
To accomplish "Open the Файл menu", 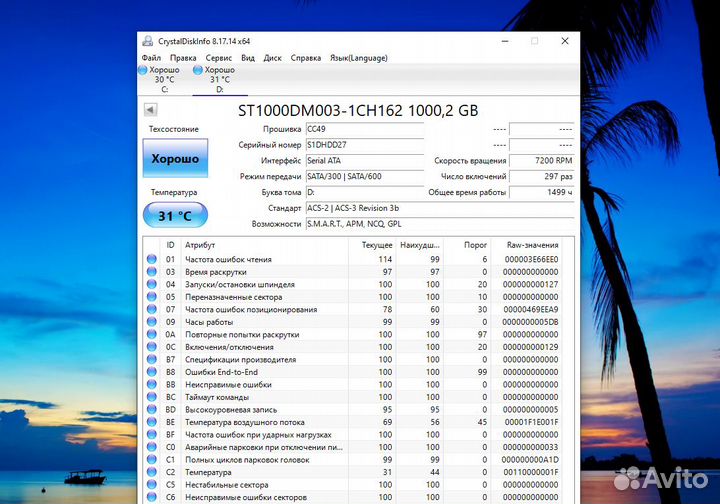I will pyautogui.click(x=151, y=58).
